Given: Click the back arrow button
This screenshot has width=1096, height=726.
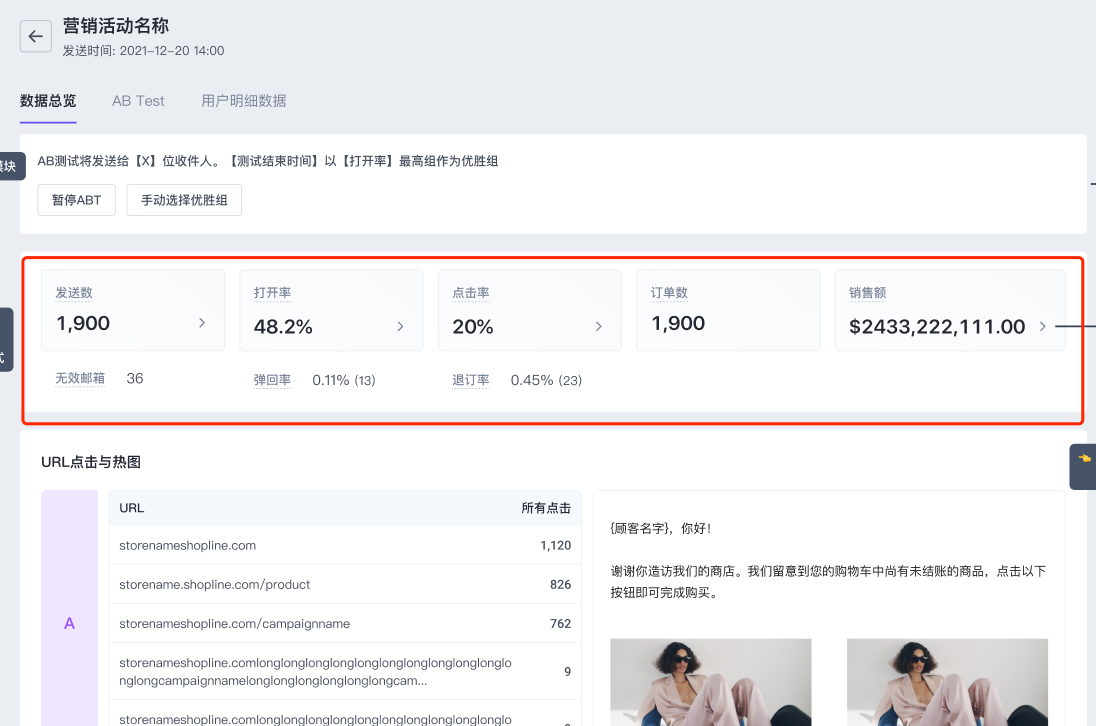Looking at the screenshot, I should click(36, 37).
